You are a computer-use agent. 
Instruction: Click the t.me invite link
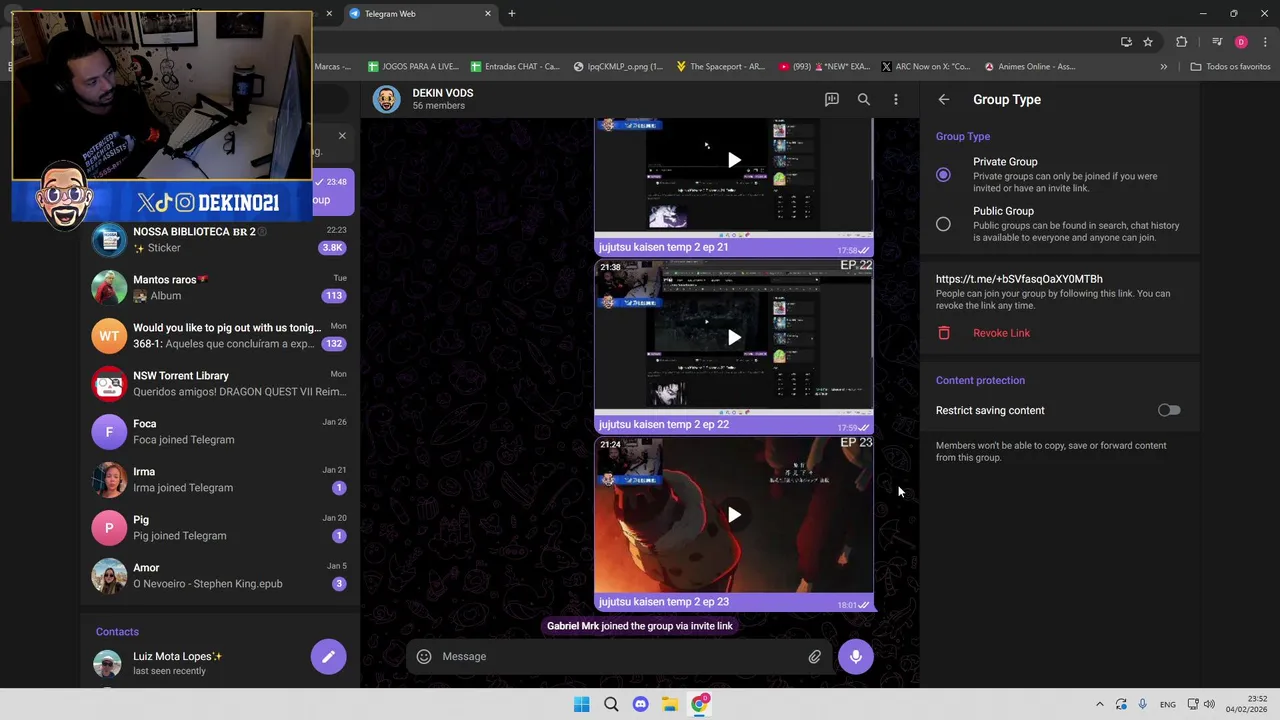1019,279
